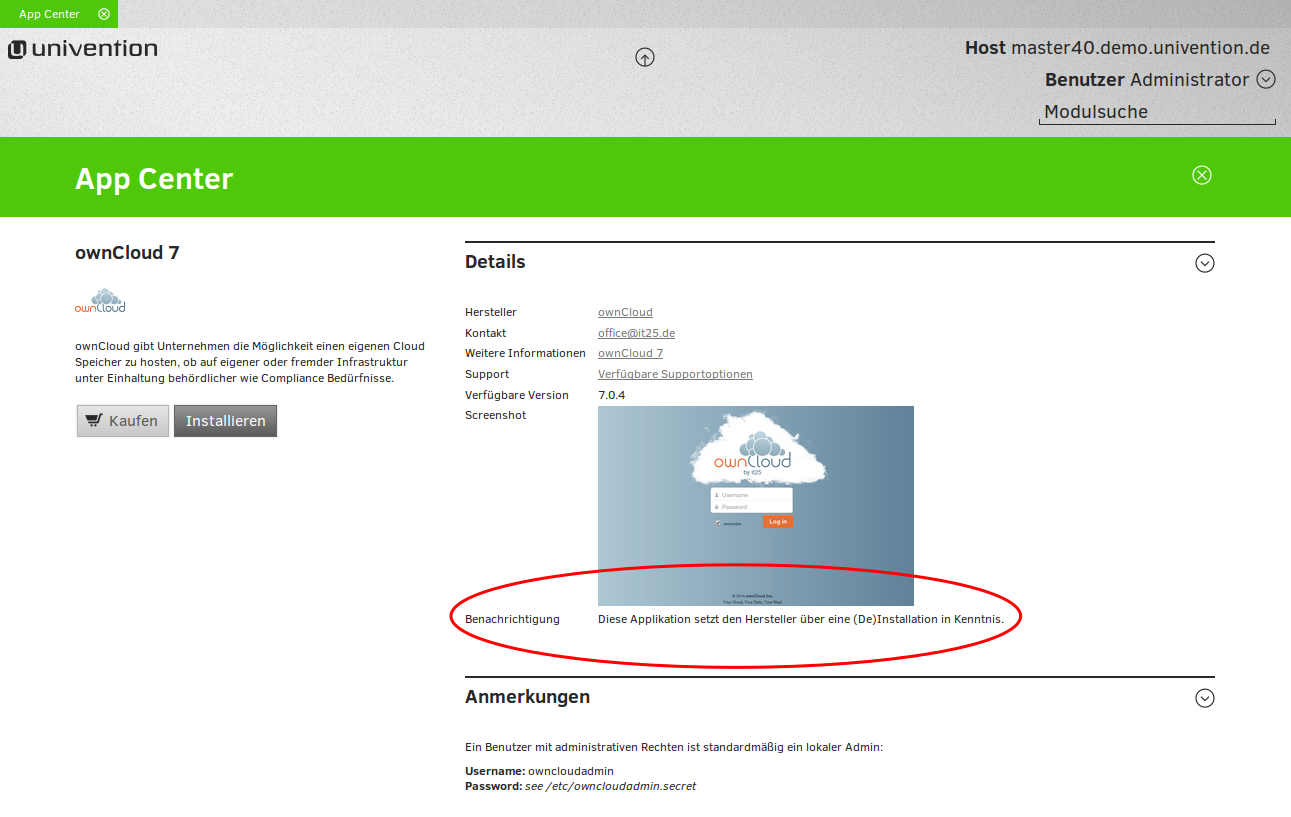Image resolution: width=1291 pixels, height=817 pixels.
Task: Open the Benutzer Administrator dropdown chevron
Action: 1266,79
